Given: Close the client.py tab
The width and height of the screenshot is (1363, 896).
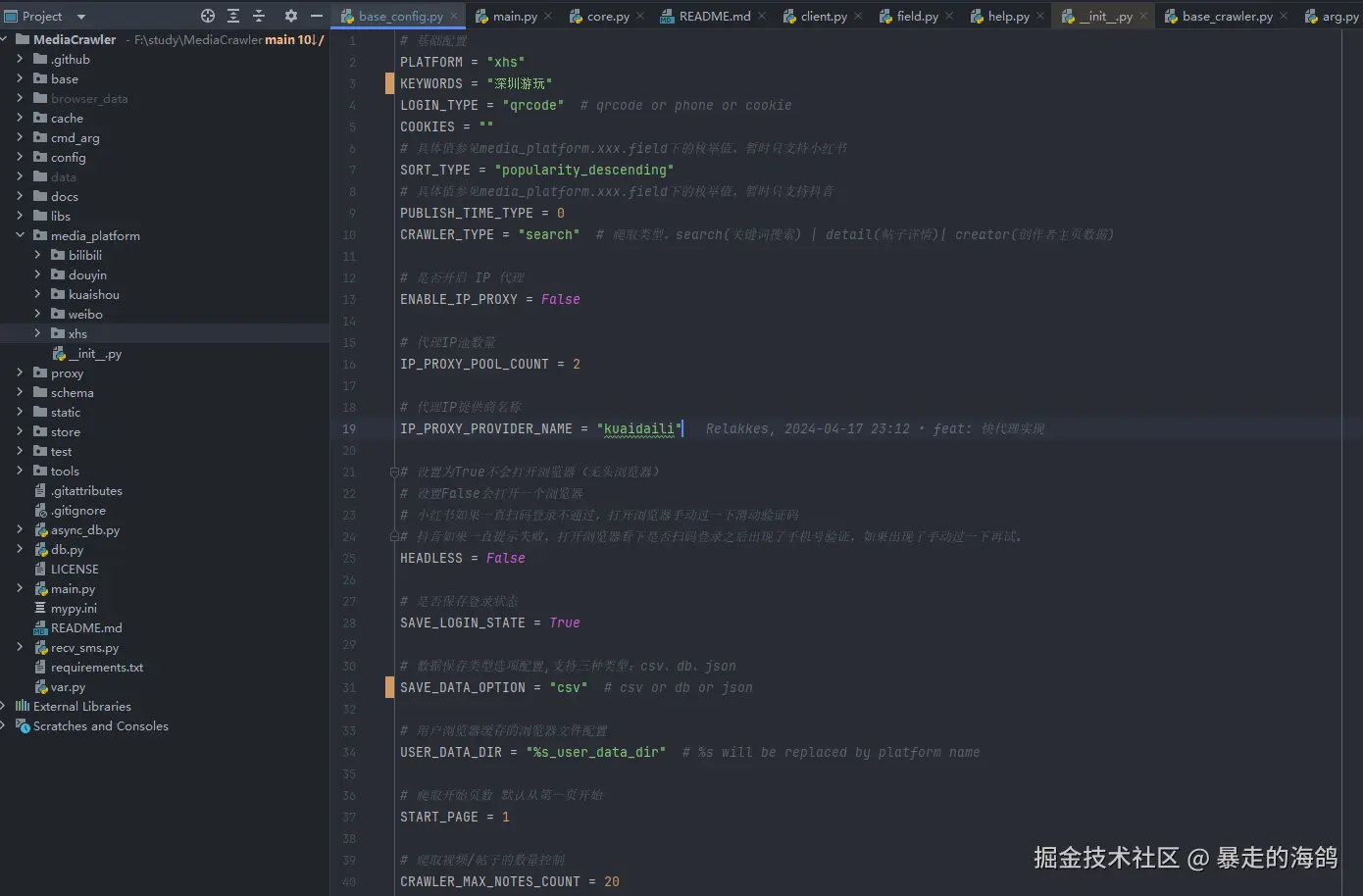Looking at the screenshot, I should 858,16.
